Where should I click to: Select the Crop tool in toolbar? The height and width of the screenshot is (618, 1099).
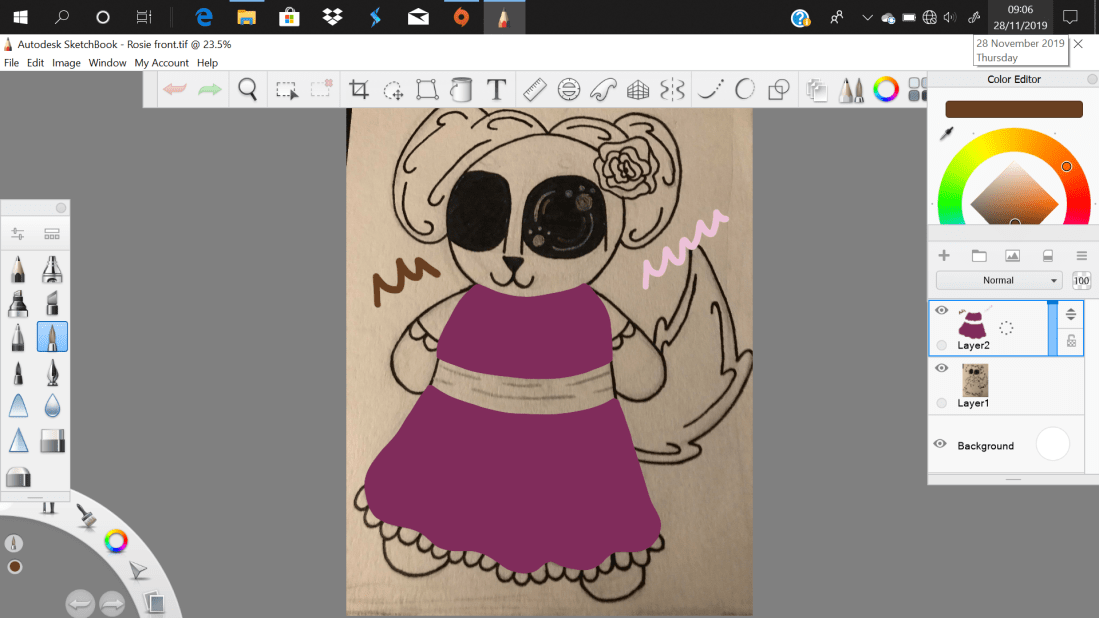tap(359, 90)
